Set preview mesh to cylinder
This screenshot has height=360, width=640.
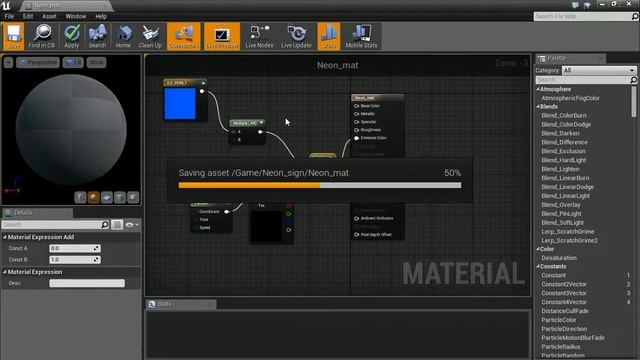pyautogui.click(x=80, y=198)
